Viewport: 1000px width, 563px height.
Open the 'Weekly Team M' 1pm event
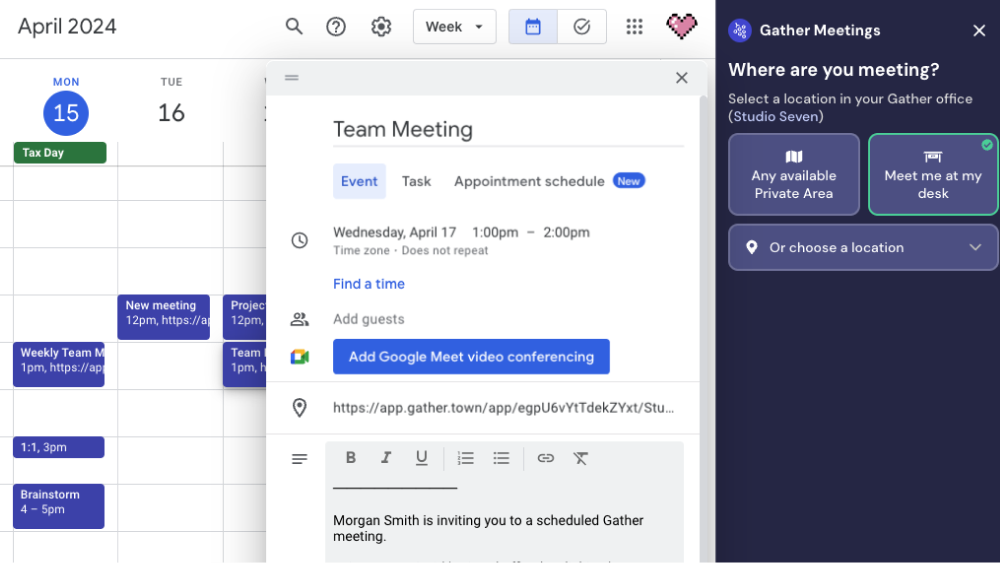(59, 364)
